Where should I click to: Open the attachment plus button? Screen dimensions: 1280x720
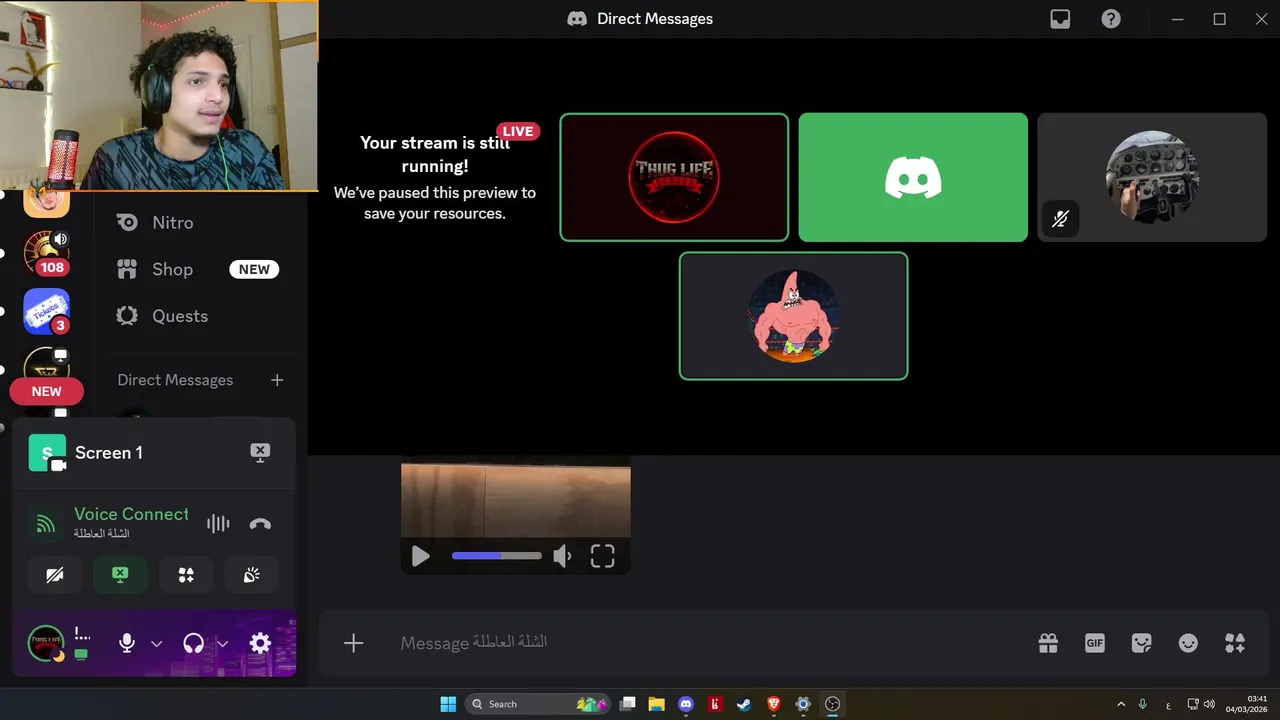(x=353, y=643)
